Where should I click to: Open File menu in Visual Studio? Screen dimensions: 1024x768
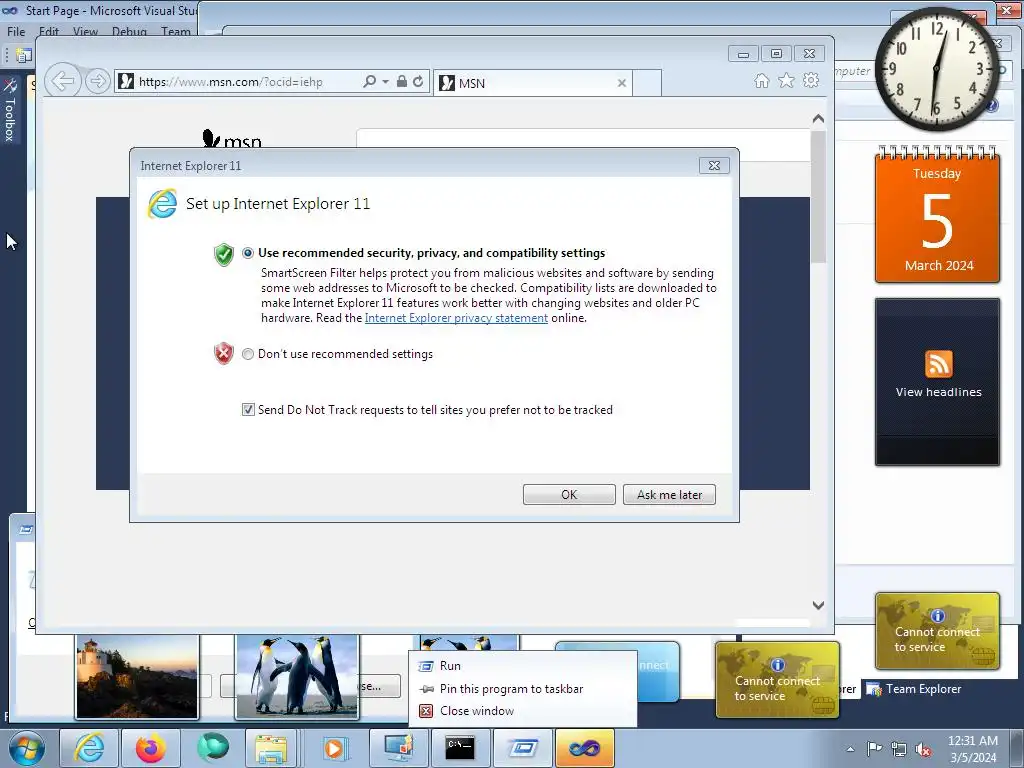point(16,31)
